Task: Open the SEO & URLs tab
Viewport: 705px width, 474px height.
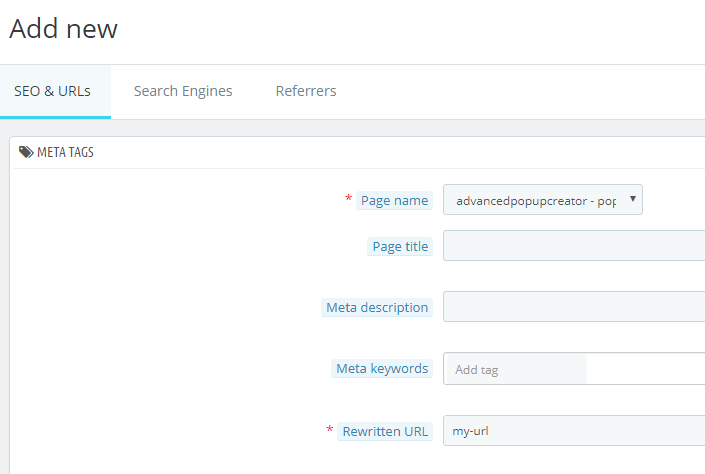Action: point(52,91)
